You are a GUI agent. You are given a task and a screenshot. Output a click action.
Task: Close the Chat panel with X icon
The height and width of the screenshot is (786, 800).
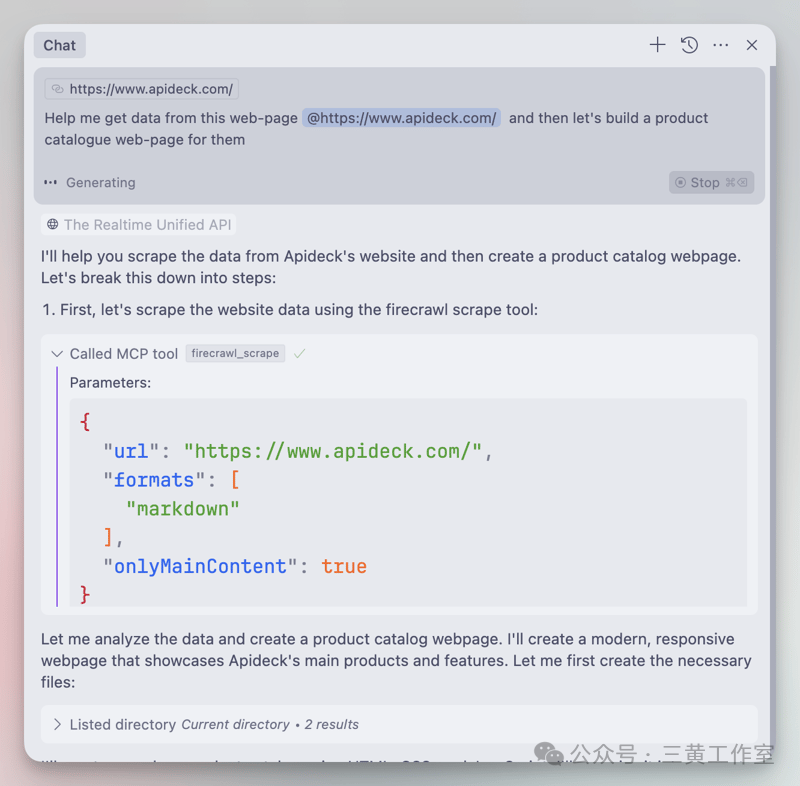(x=752, y=45)
